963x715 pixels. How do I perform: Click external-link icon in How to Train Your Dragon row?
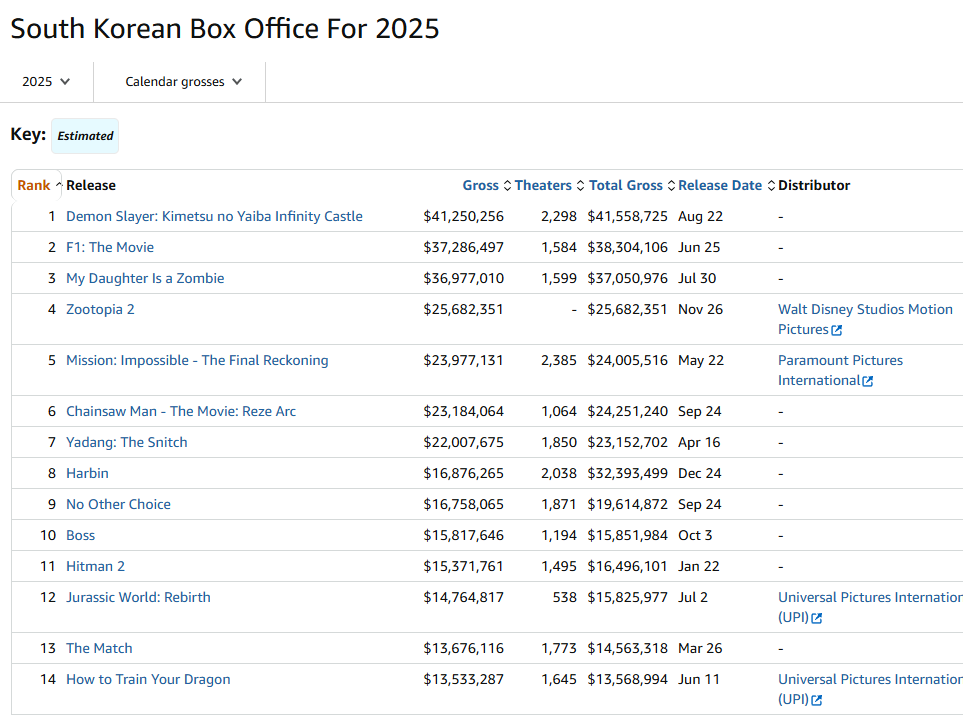[x=816, y=700]
